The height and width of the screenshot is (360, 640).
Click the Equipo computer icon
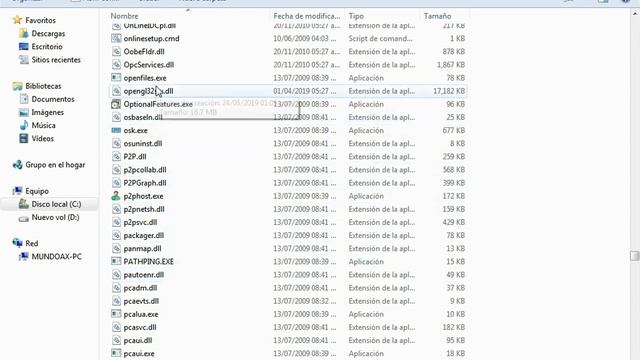tap(17, 191)
